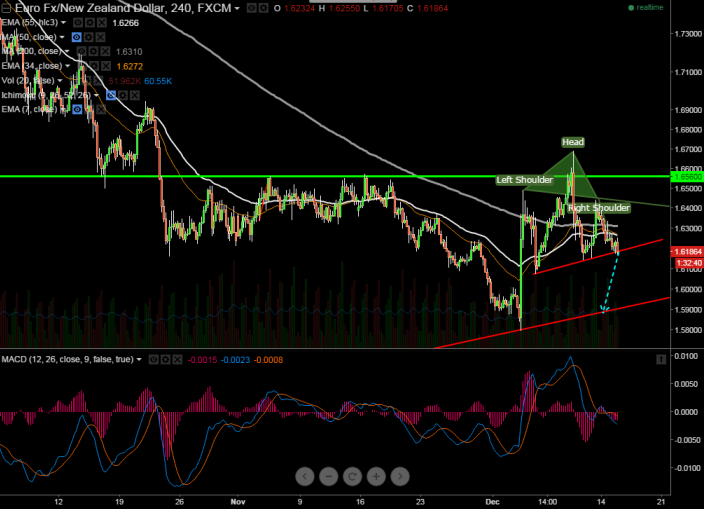
Task: Click the Dec date label on time axis
Action: click(x=493, y=502)
